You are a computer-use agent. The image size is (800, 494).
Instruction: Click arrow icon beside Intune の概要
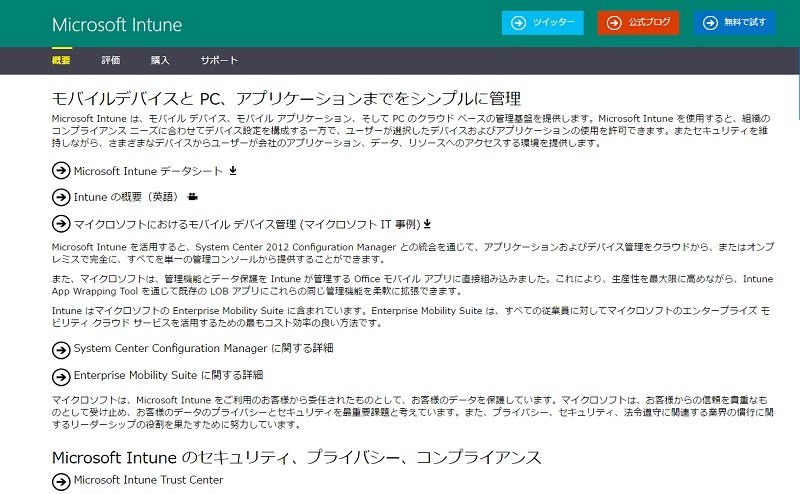pos(61,197)
